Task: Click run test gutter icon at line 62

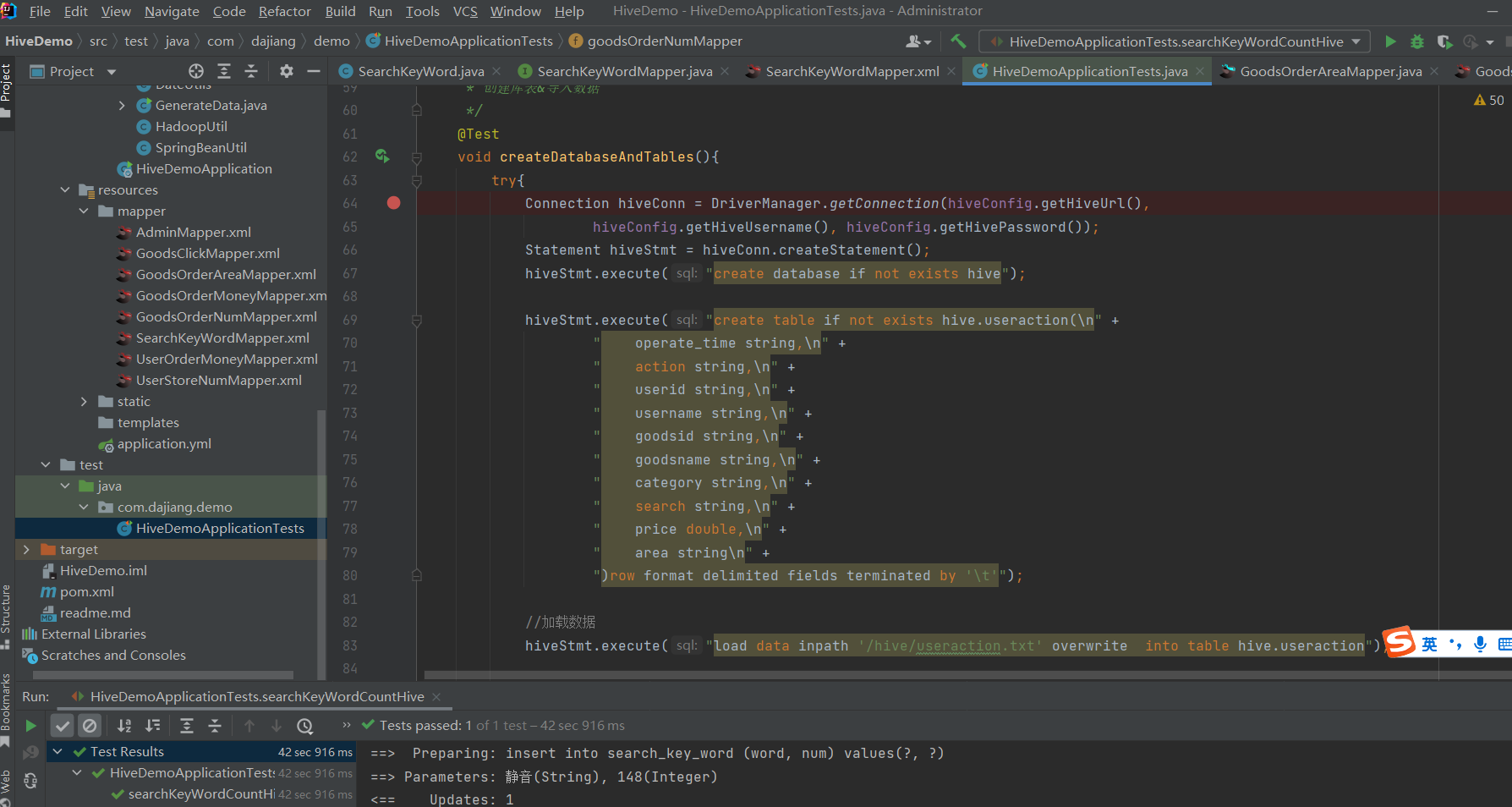Action: (382, 156)
